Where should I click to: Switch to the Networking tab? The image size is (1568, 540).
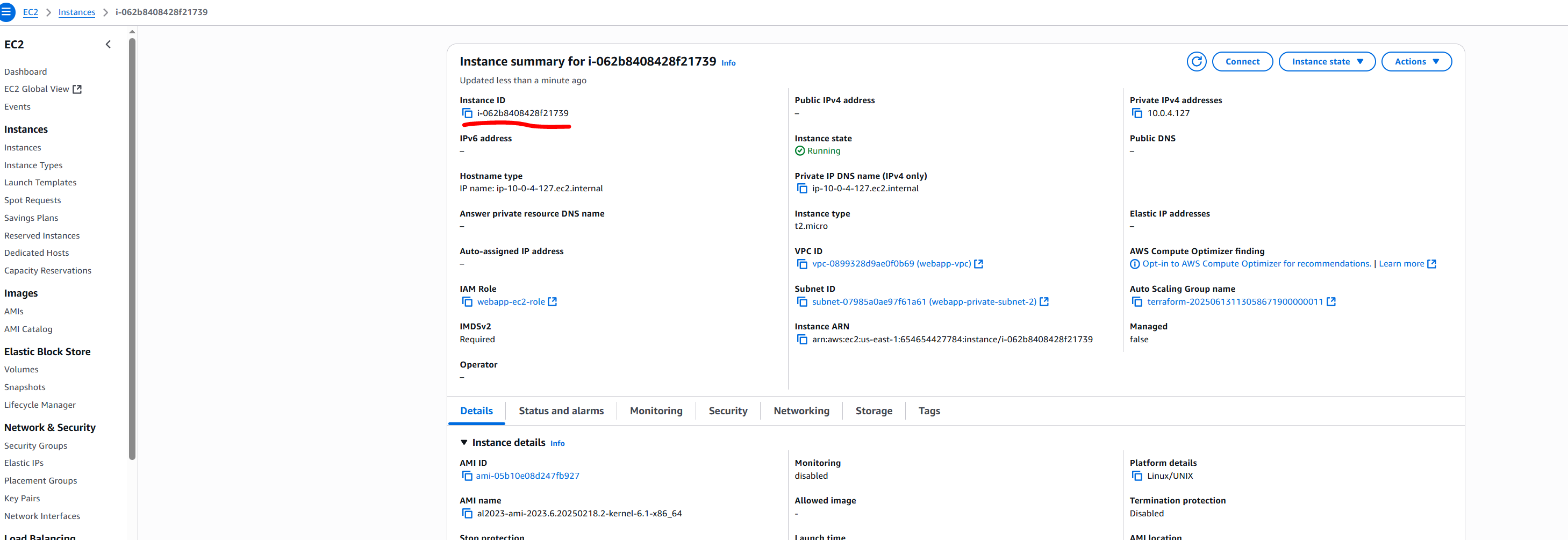(x=801, y=411)
